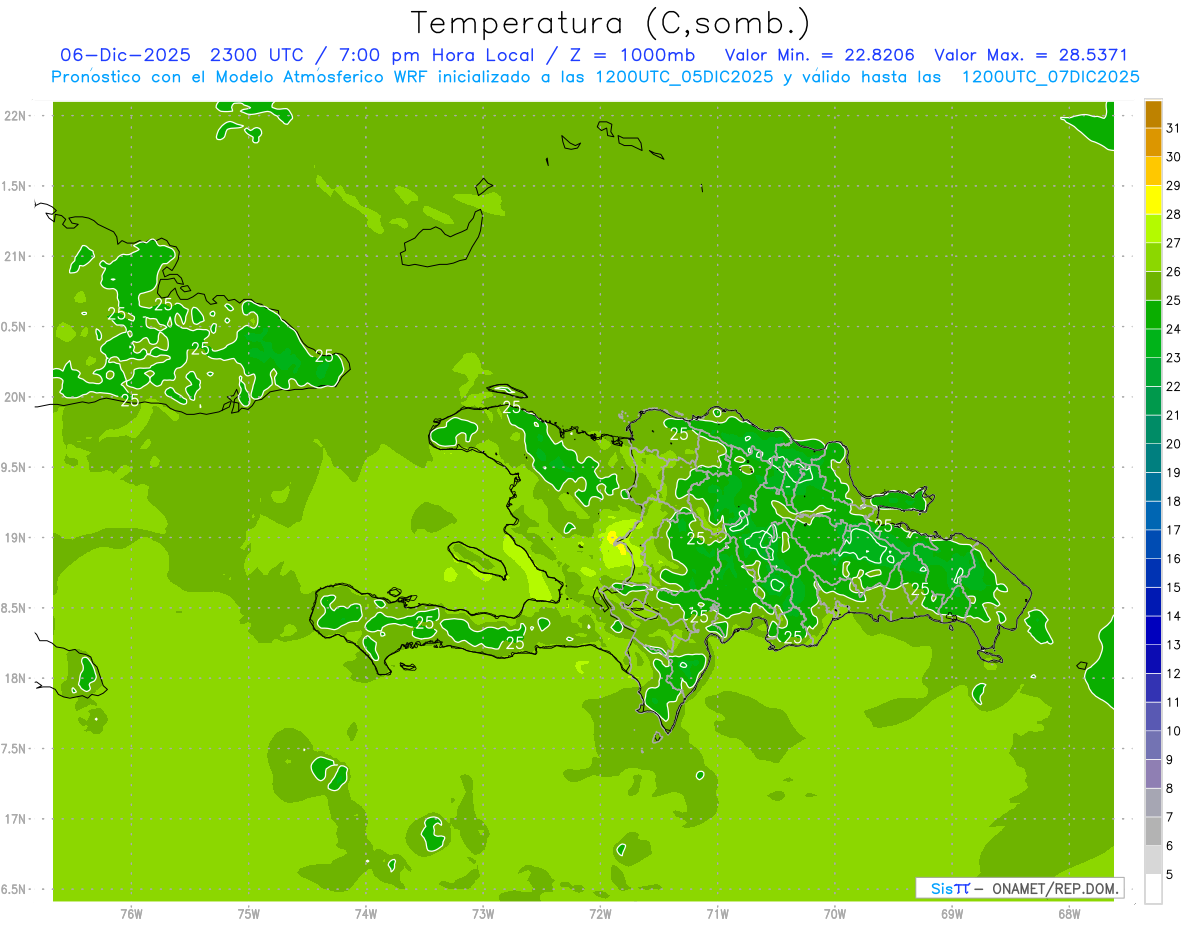Click the colorbar scale value '18'
Viewport: 1200px width, 927px height.
pyautogui.click(x=1174, y=501)
